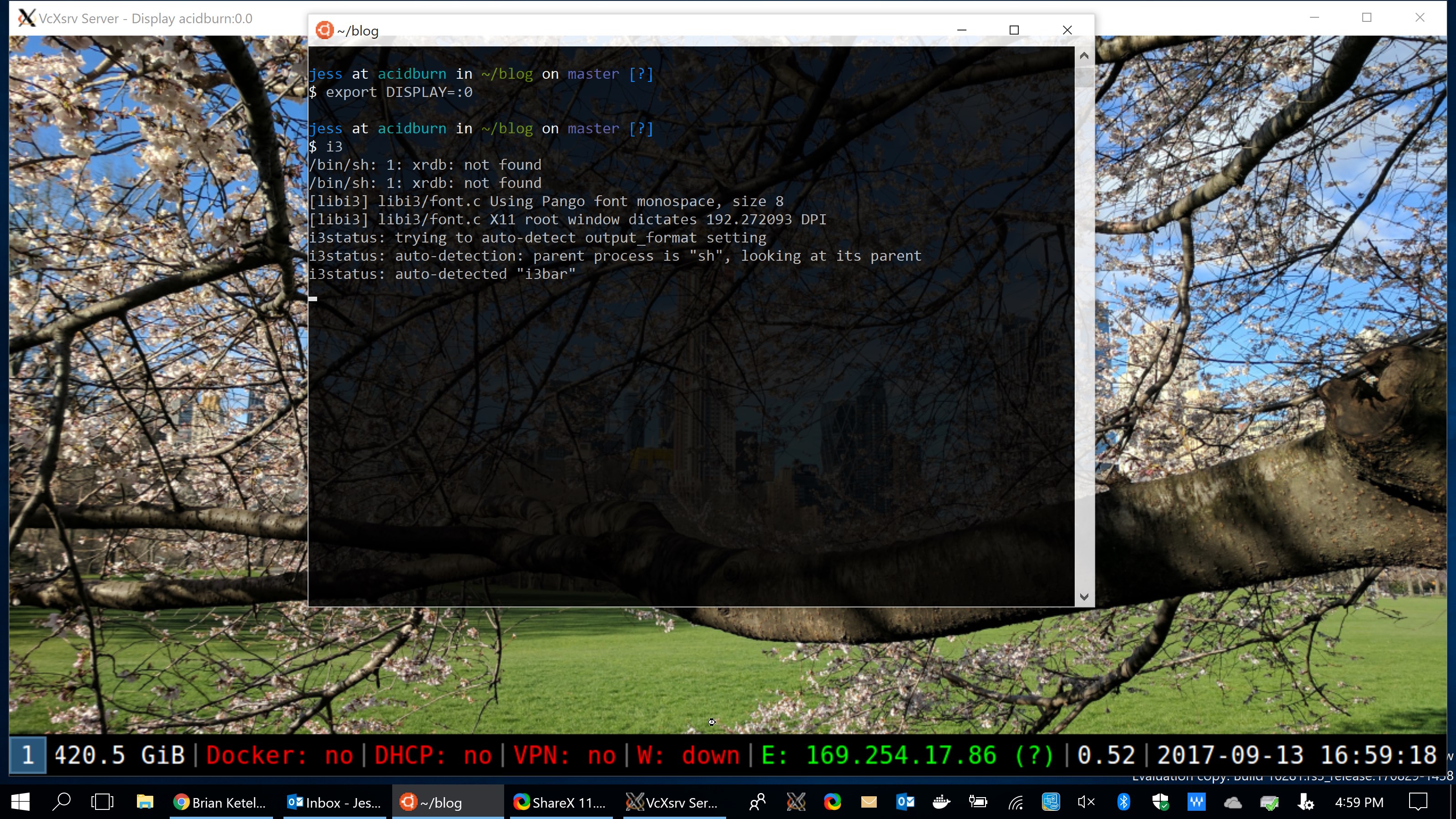Screen dimensions: 1456x819
Task: Click the 420.5 GiB disk status
Action: (119, 754)
